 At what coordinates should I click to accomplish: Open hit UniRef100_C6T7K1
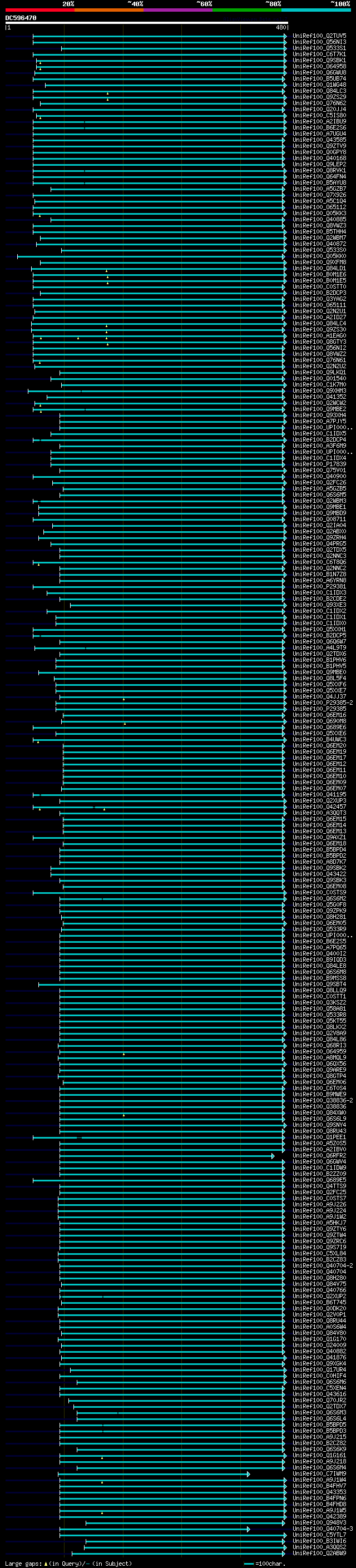tap(319, 54)
